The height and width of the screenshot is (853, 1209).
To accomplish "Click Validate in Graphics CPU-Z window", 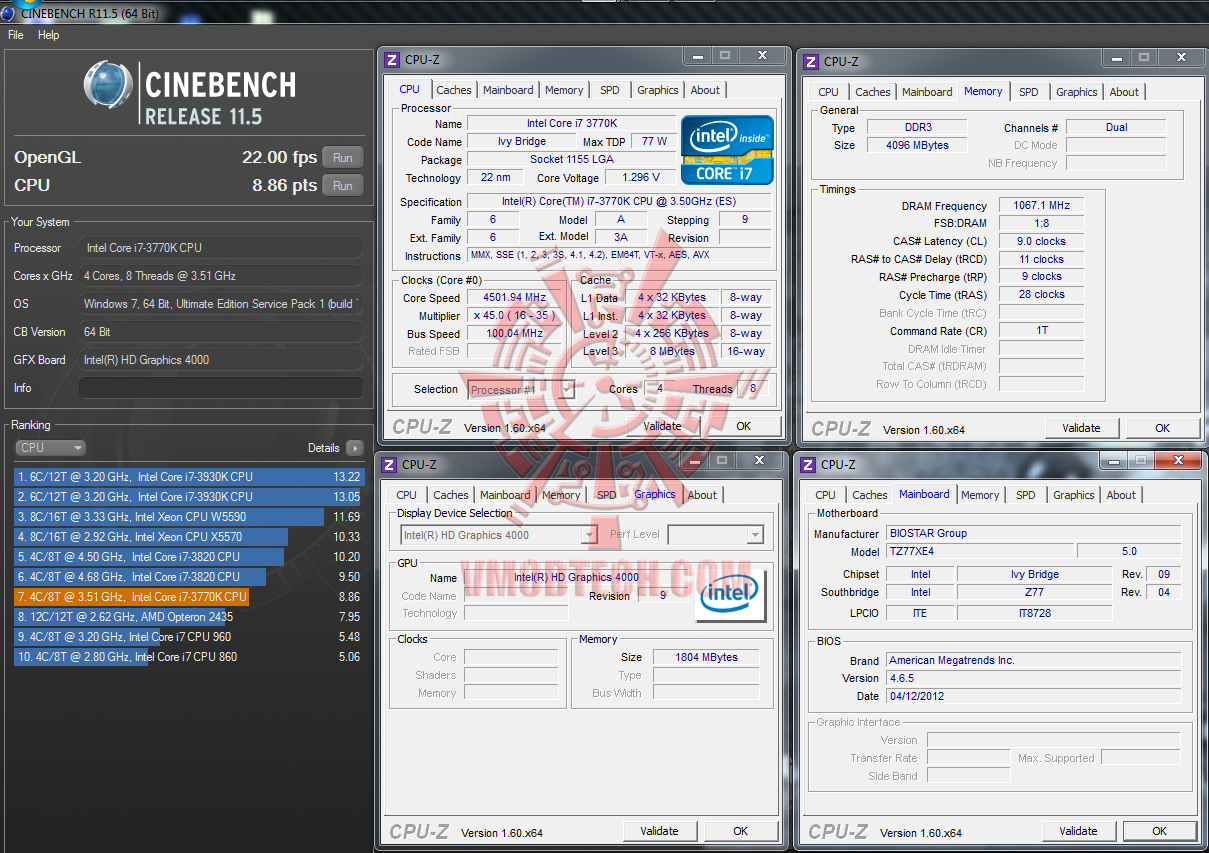I will pyautogui.click(x=659, y=831).
